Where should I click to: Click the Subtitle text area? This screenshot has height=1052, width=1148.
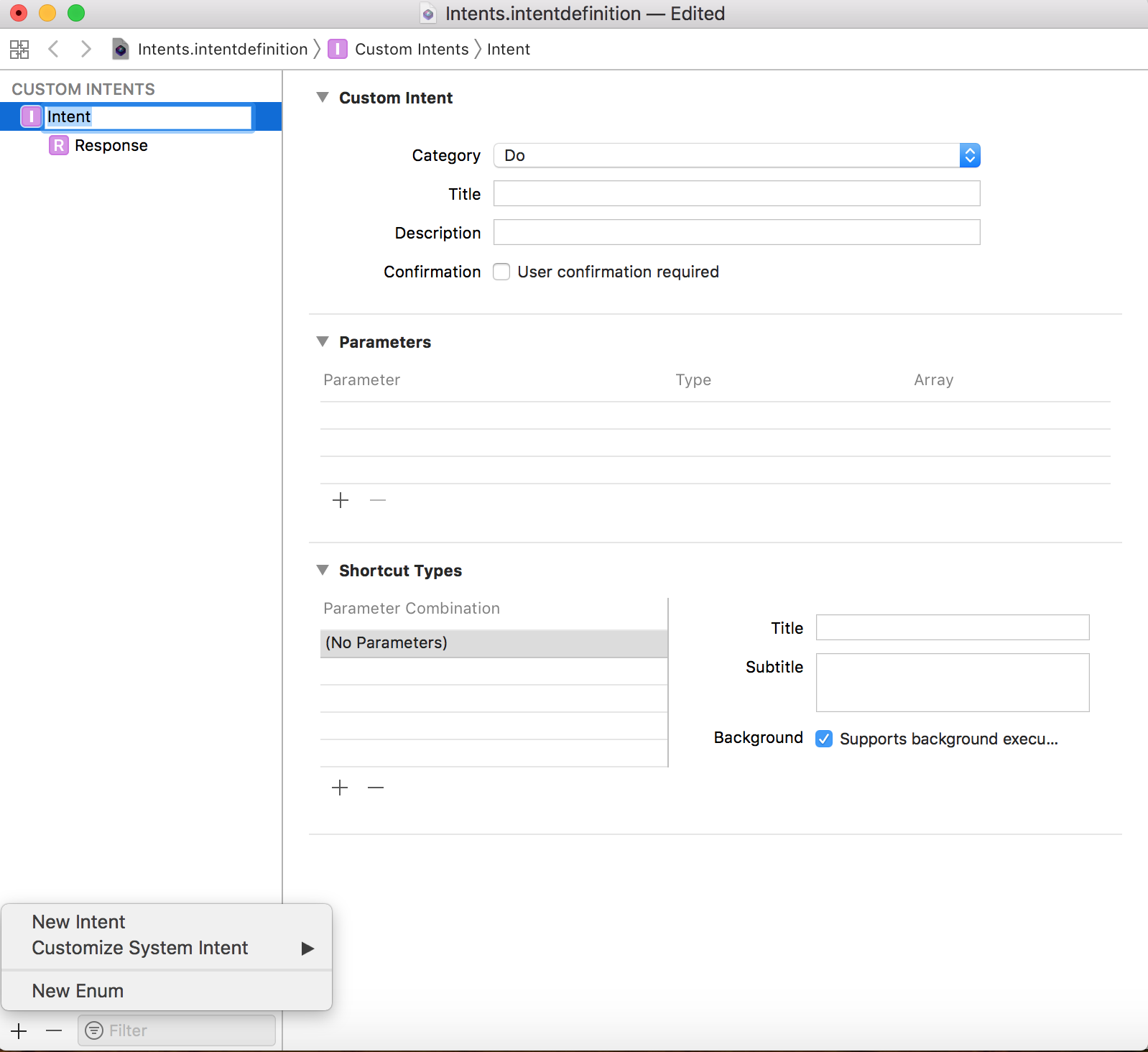[953, 683]
